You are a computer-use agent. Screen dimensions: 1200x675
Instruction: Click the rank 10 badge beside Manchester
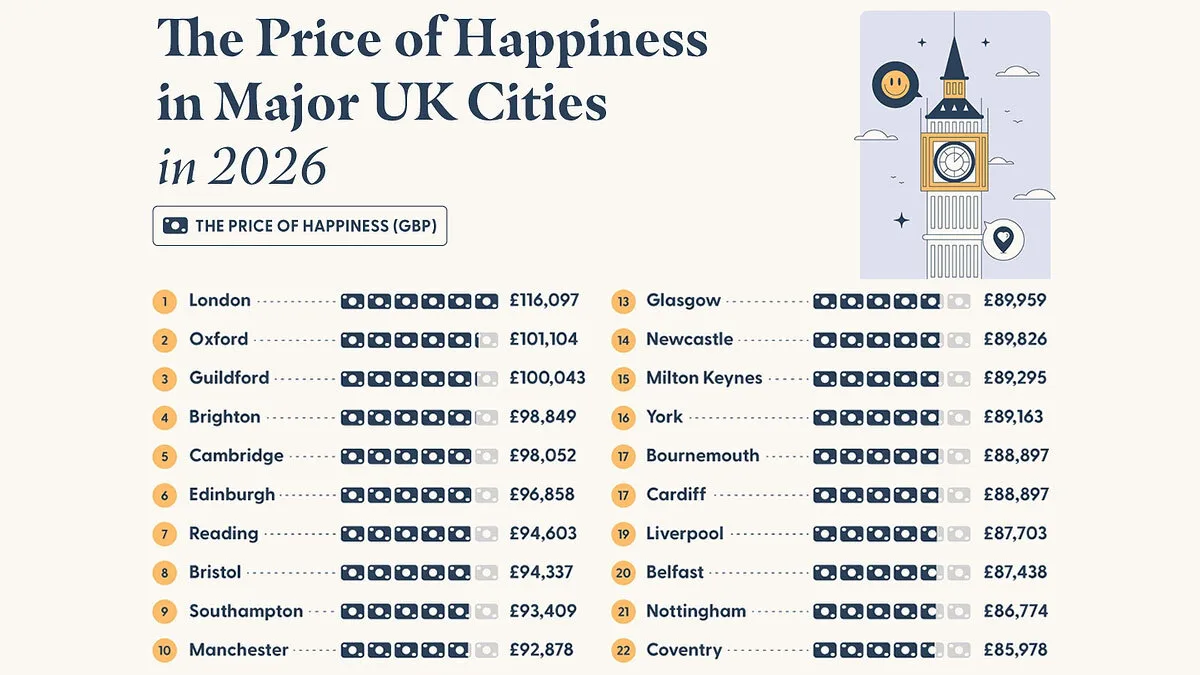coord(164,650)
